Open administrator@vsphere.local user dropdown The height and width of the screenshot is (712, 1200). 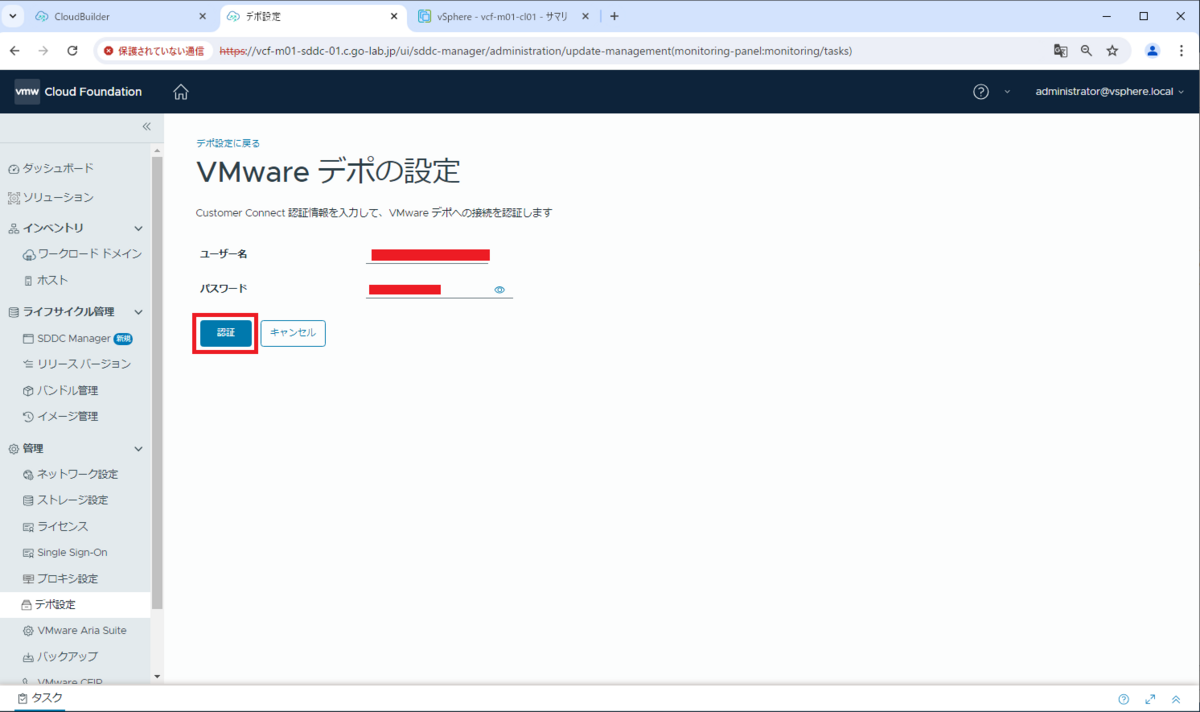coord(1110,92)
